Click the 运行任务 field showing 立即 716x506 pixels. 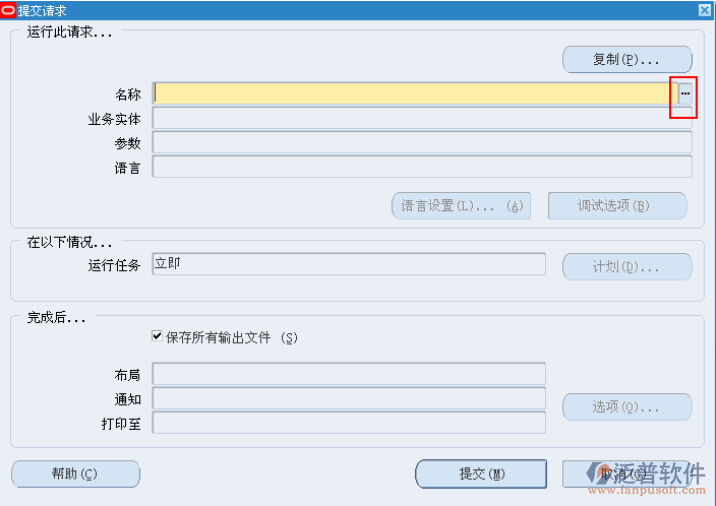[x=348, y=264]
